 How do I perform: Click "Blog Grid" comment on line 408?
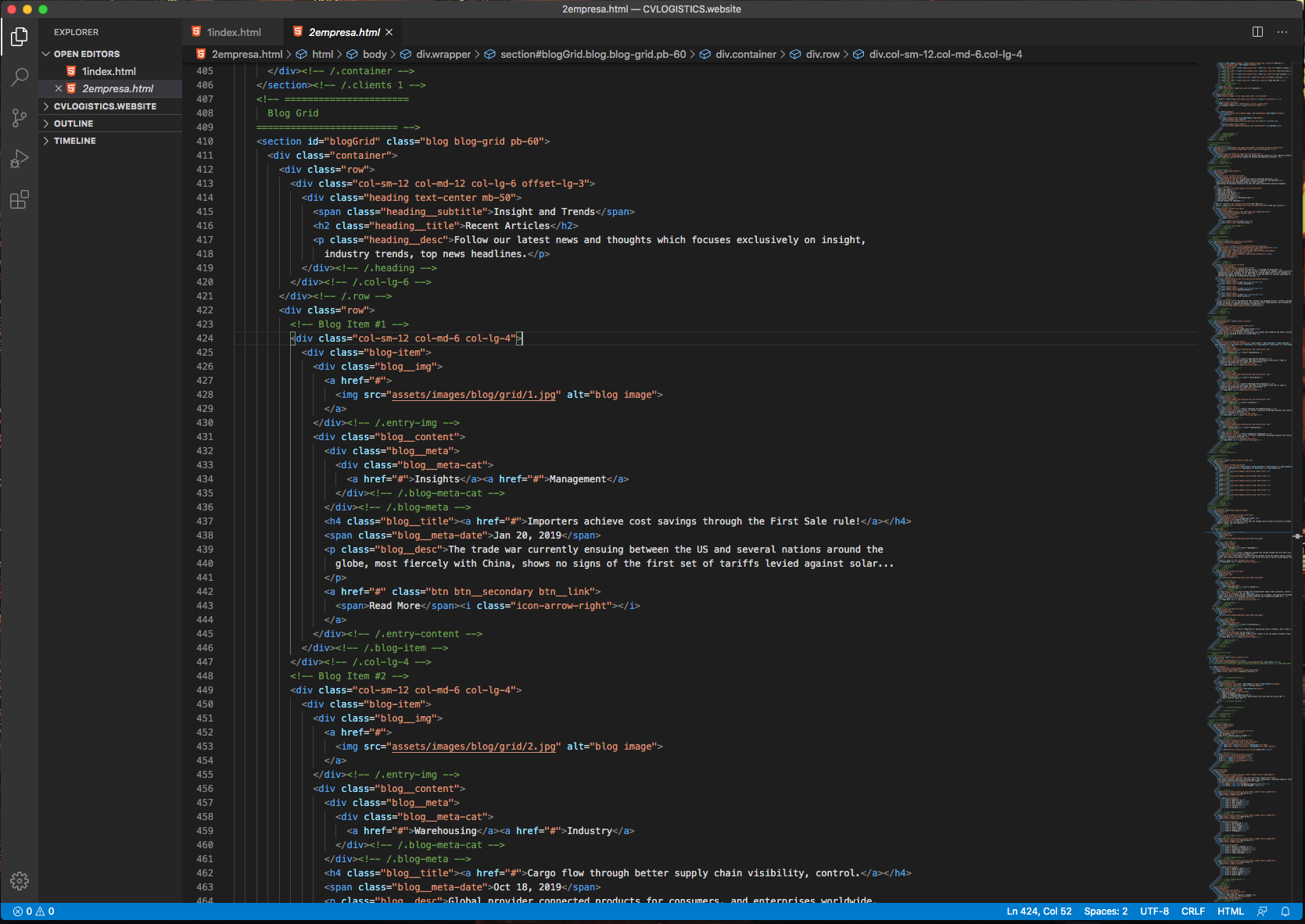coord(293,113)
